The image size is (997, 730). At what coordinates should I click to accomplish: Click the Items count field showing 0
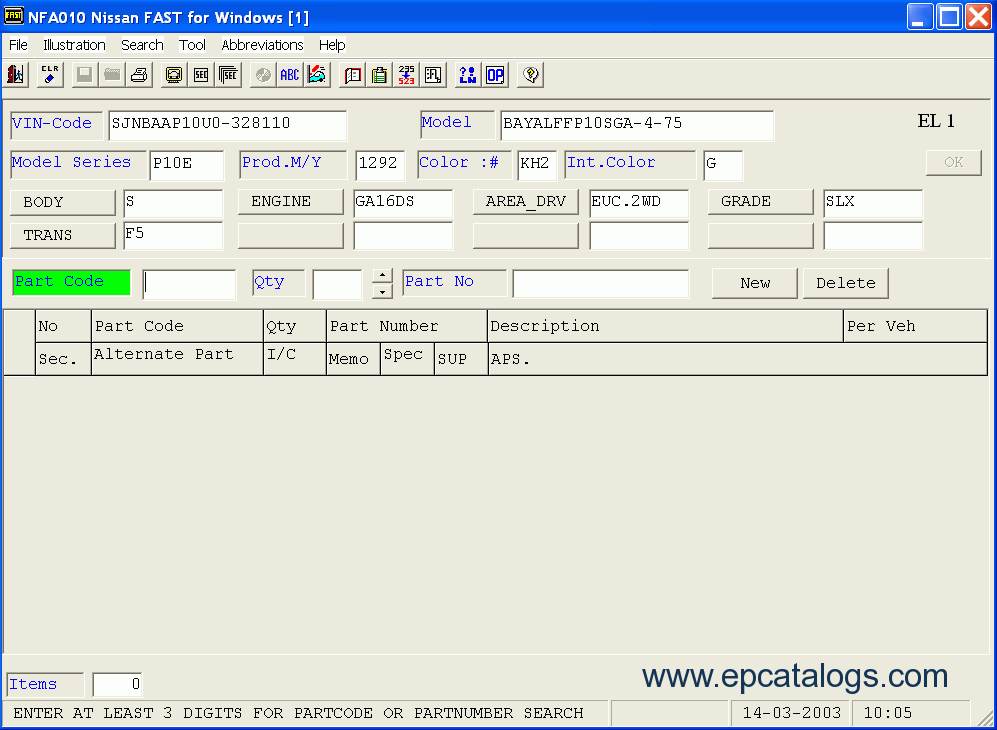pos(118,684)
